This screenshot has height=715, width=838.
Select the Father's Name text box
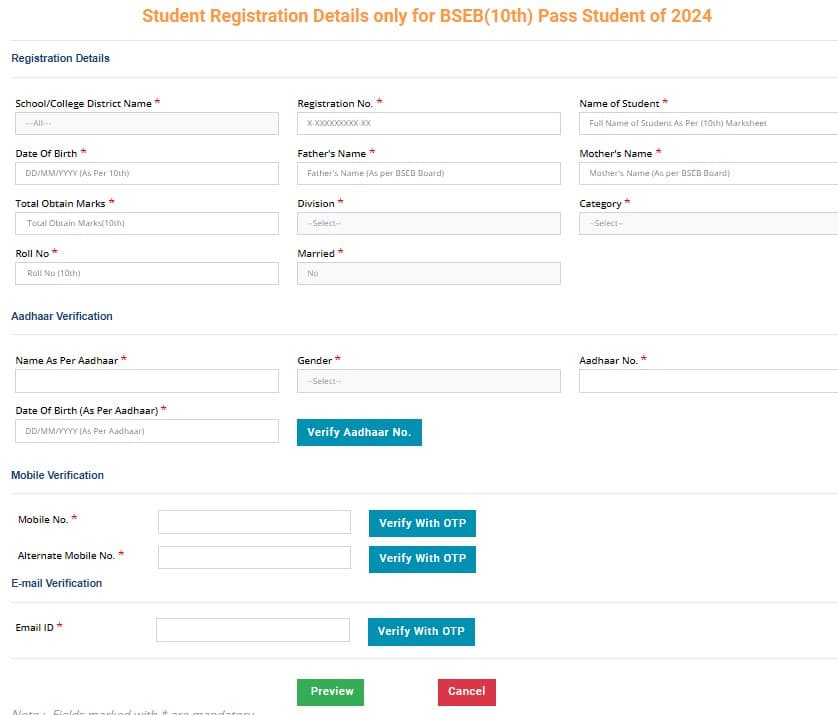coord(428,173)
